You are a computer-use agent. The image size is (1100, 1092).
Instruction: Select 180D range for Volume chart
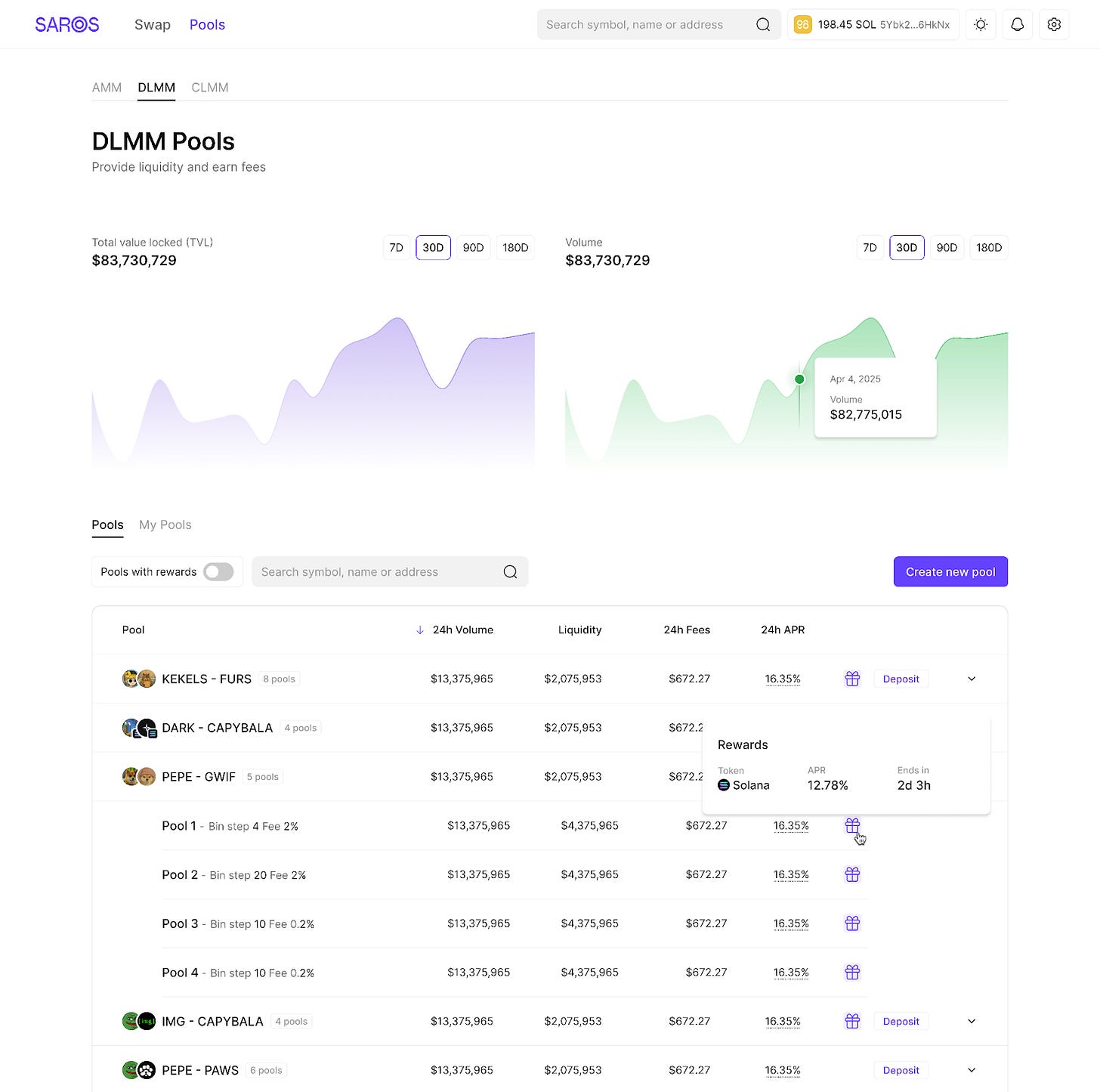[989, 248]
